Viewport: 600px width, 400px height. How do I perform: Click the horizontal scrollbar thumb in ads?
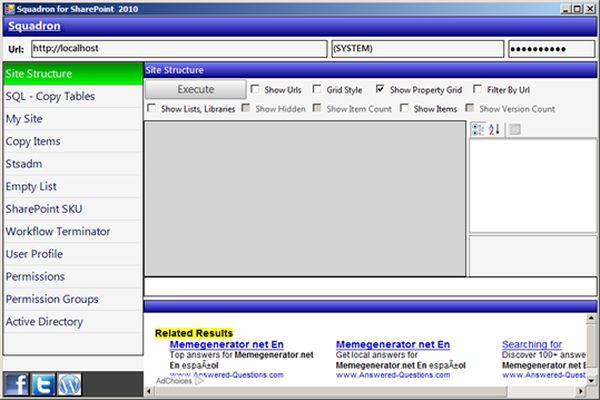330,391
